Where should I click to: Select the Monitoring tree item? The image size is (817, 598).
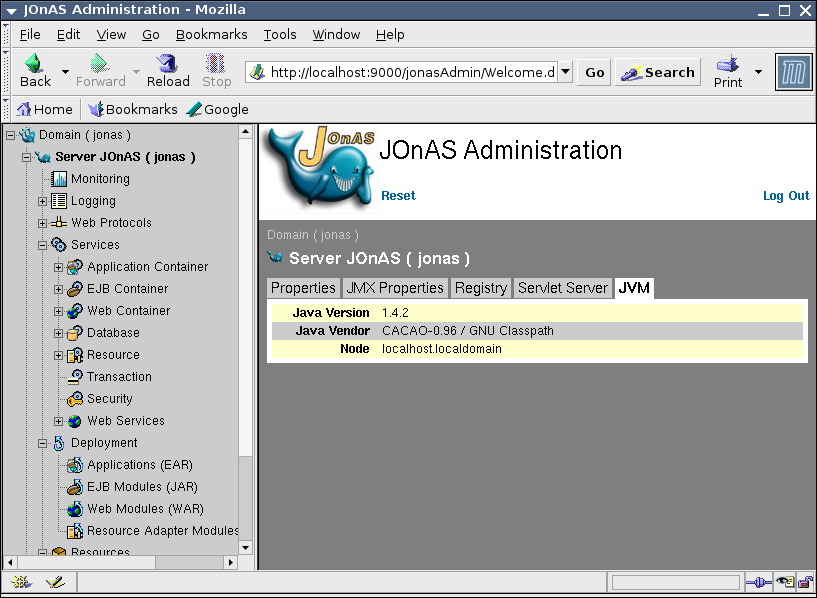click(100, 179)
